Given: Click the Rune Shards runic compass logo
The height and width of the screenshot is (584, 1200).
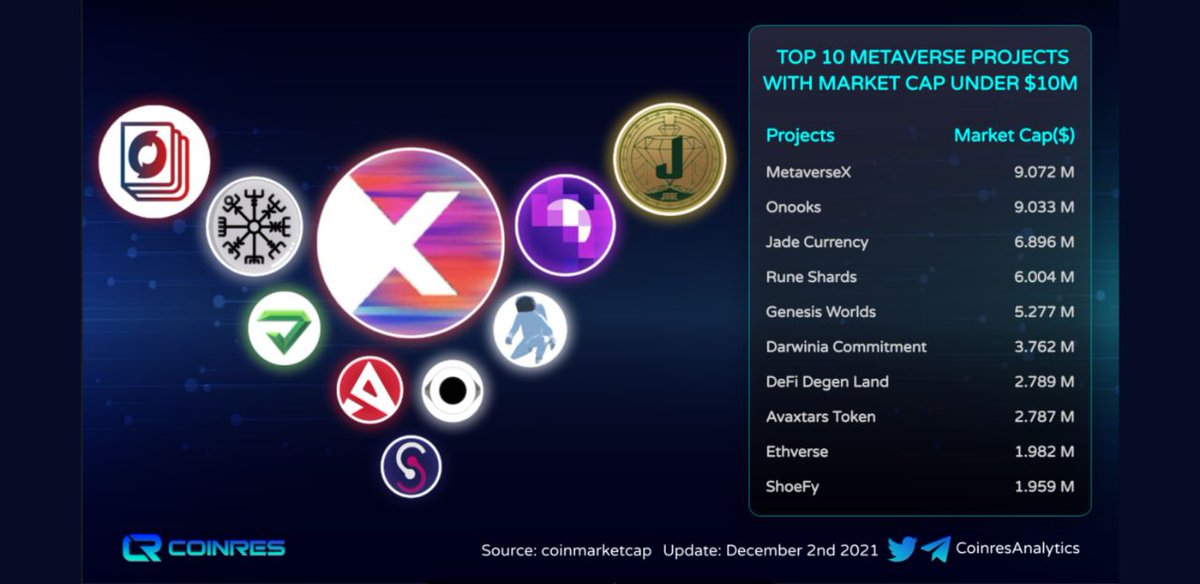Looking at the screenshot, I should [x=254, y=226].
